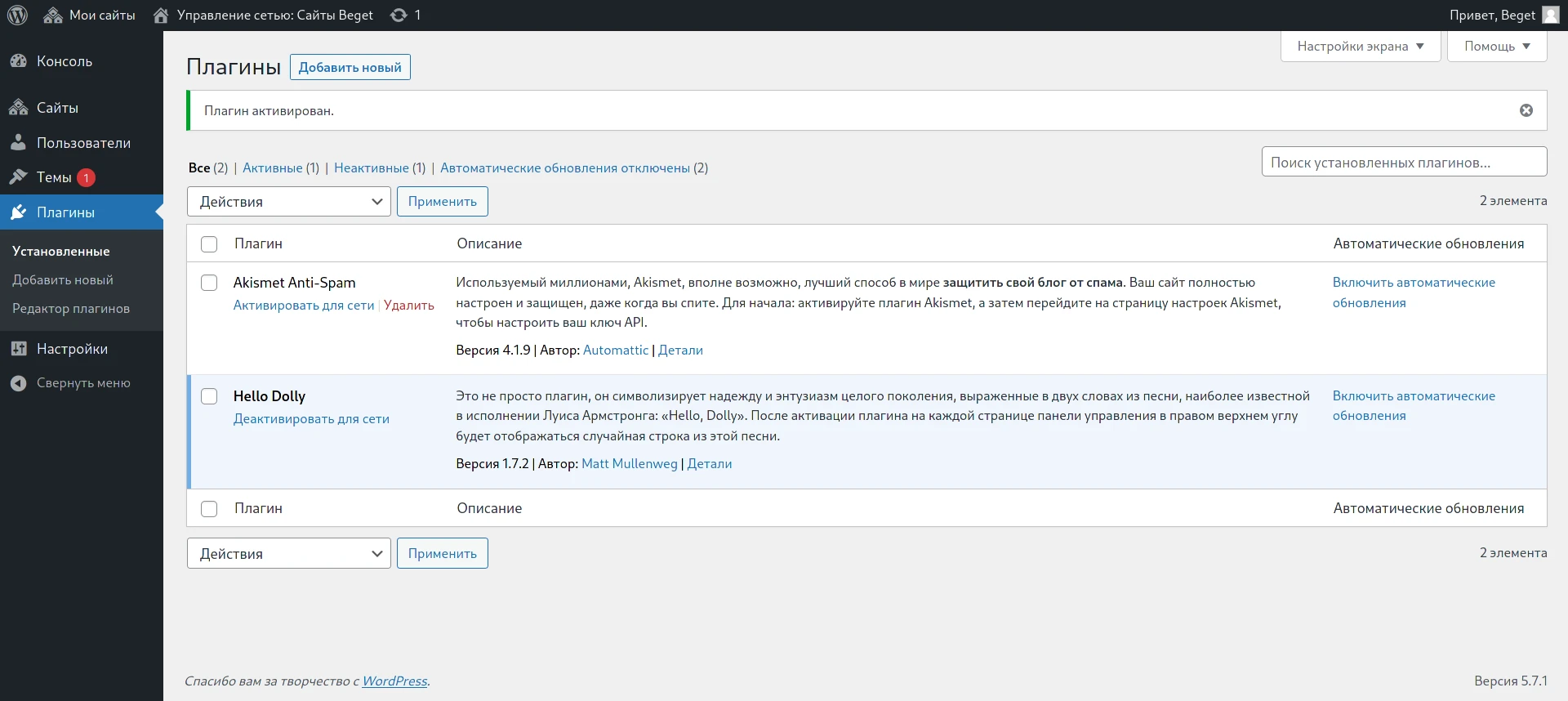Open Сайты from the sidebar
The width and height of the screenshot is (1568, 701).
(57, 108)
